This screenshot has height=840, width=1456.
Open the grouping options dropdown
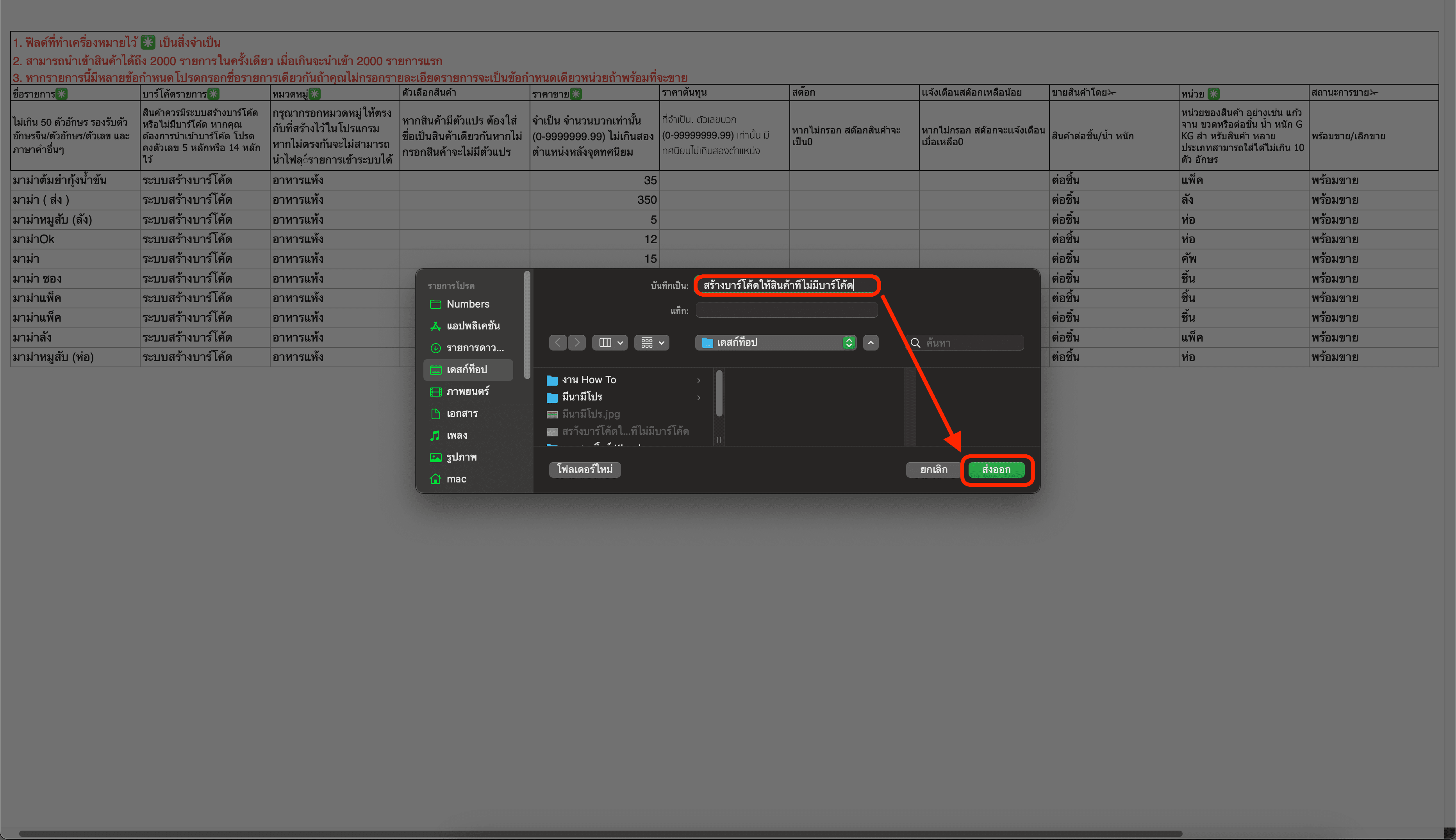tap(651, 343)
